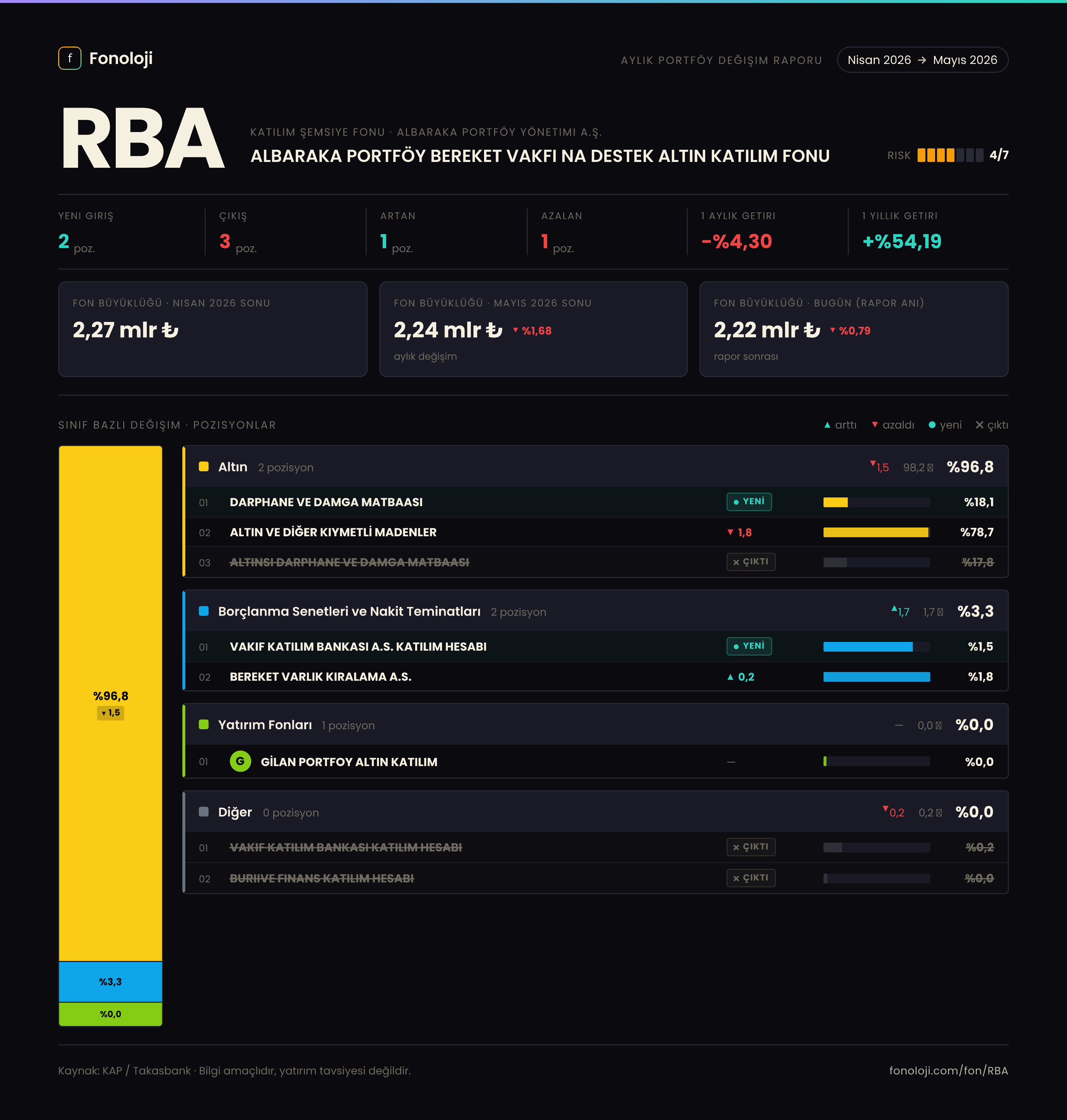1067x1120 pixels.
Task: Click the yellow %96,8 segment of stacked bar
Action: click(110, 703)
